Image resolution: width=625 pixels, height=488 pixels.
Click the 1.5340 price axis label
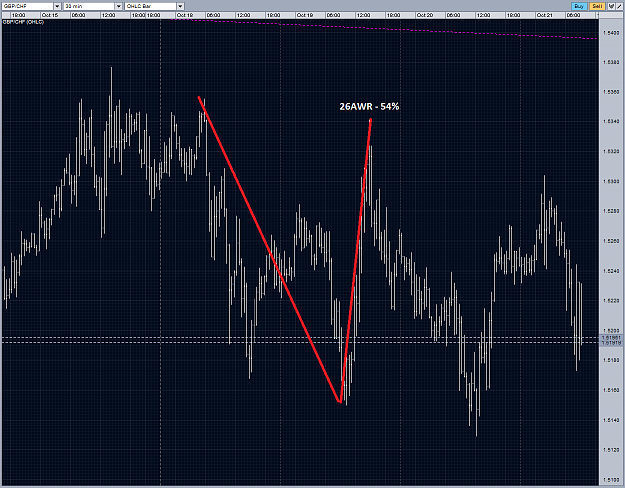611,121
